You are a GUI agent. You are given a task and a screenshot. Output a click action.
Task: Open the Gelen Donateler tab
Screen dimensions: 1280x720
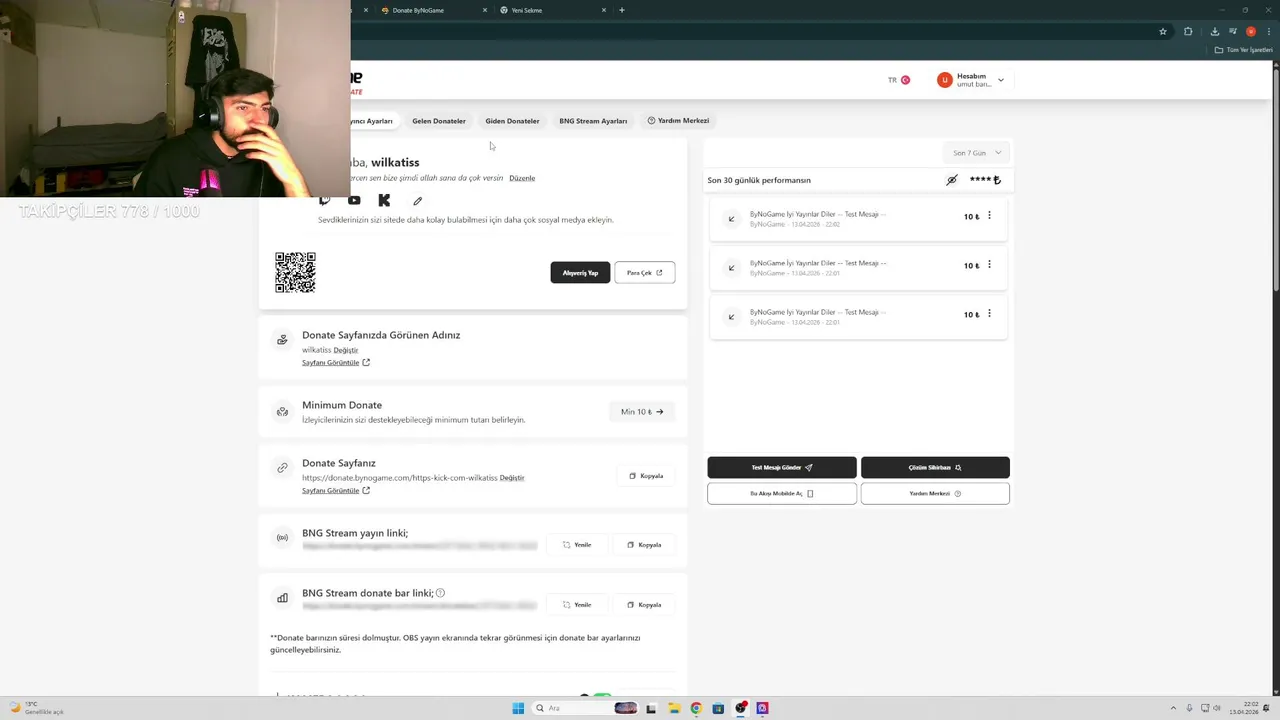pos(439,121)
